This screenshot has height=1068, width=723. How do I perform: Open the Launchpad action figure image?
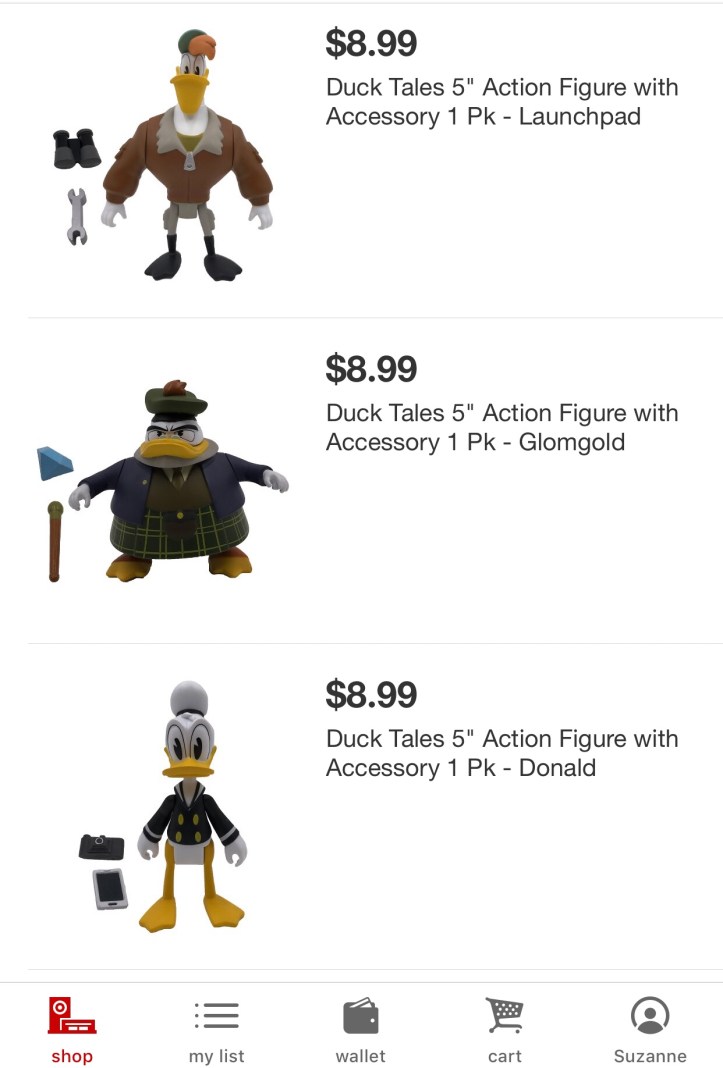point(164,155)
